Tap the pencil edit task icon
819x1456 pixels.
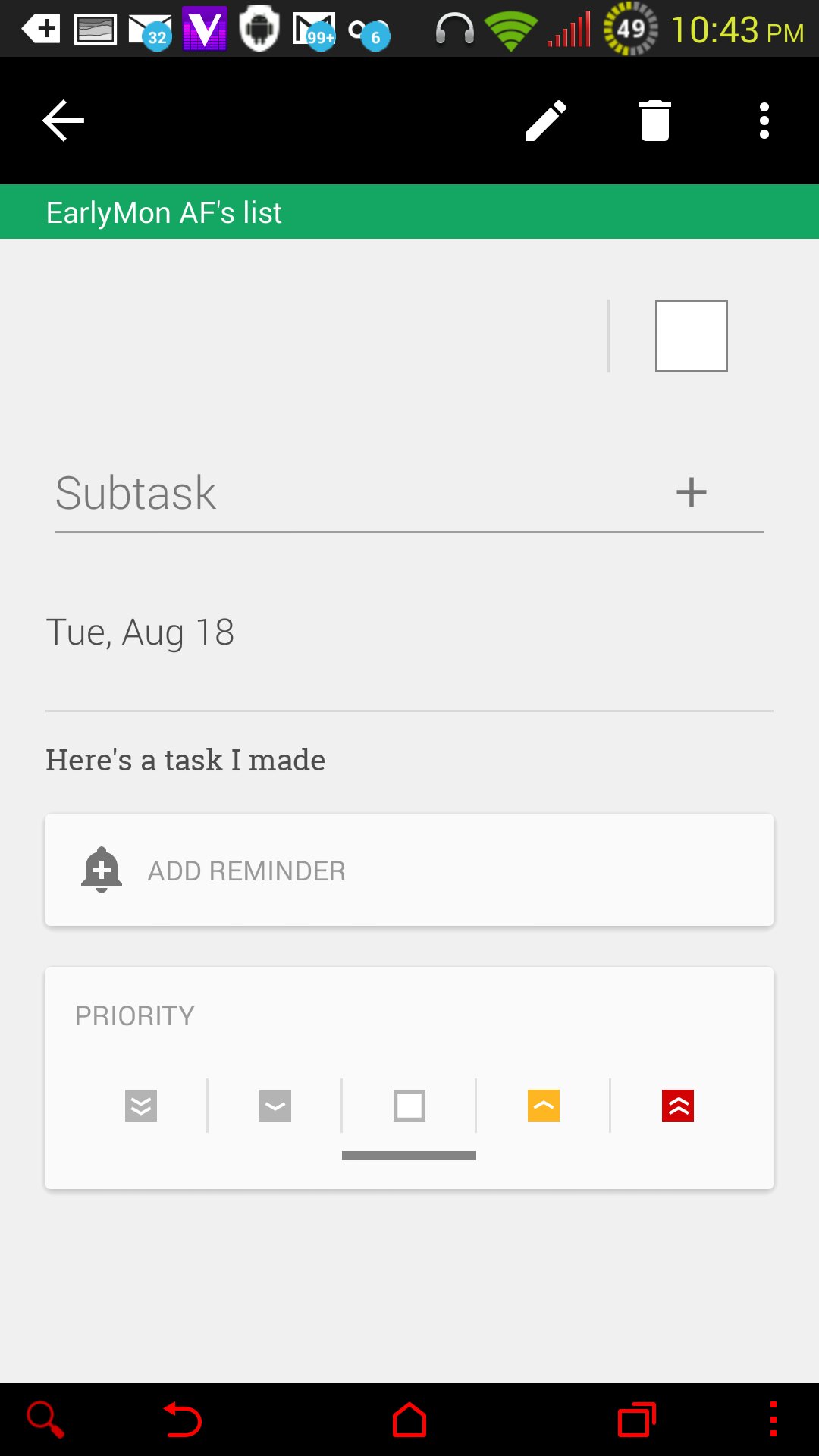tap(546, 121)
